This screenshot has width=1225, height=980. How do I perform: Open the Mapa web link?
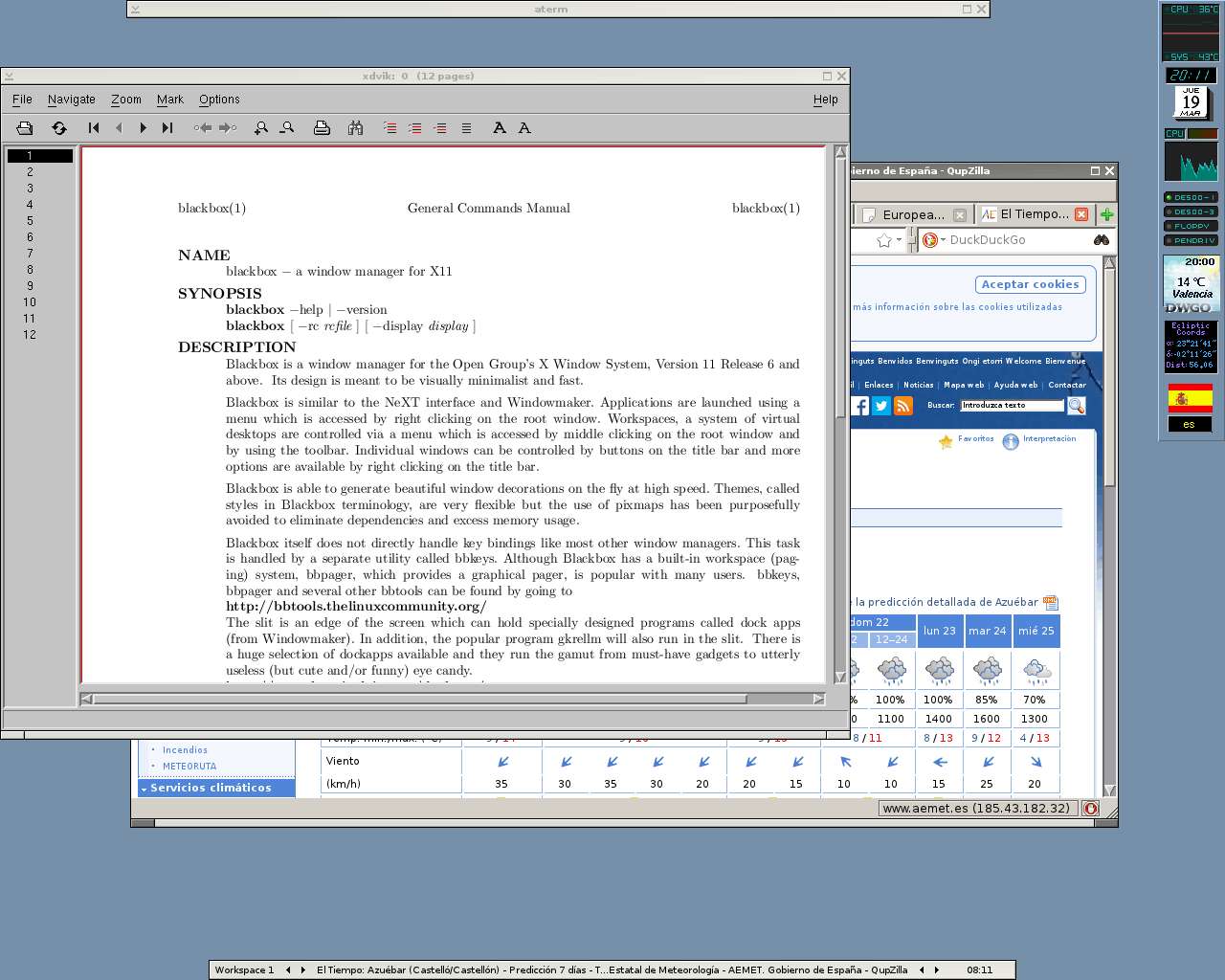tap(964, 385)
